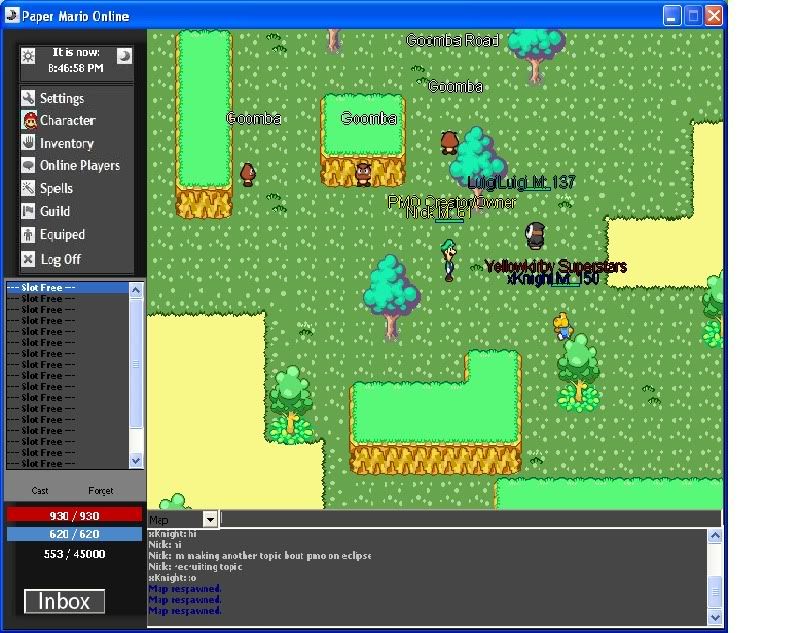Image resolution: width=808 pixels, height=633 pixels.
Task: Click the Goomba beside the tall pillar
Action: (248, 174)
